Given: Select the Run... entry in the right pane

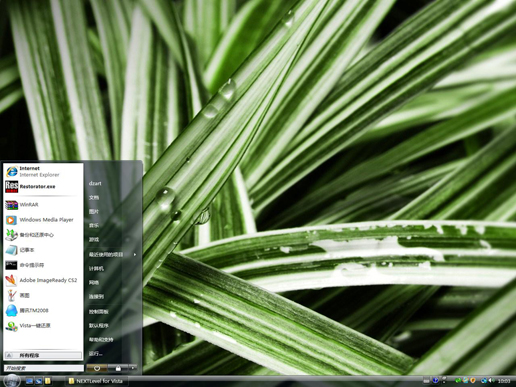Looking at the screenshot, I should point(96,354).
